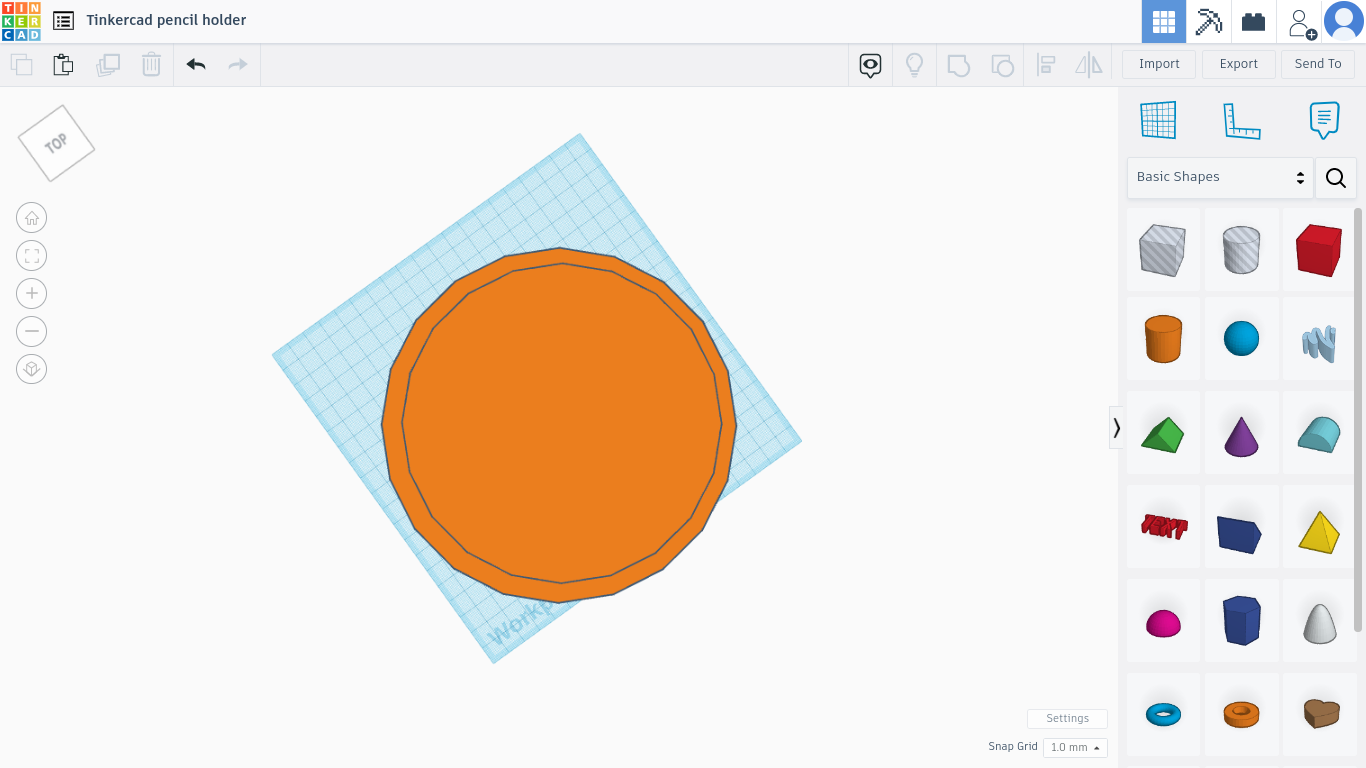
Task: Search shapes with magnifier icon
Action: point(1336,178)
